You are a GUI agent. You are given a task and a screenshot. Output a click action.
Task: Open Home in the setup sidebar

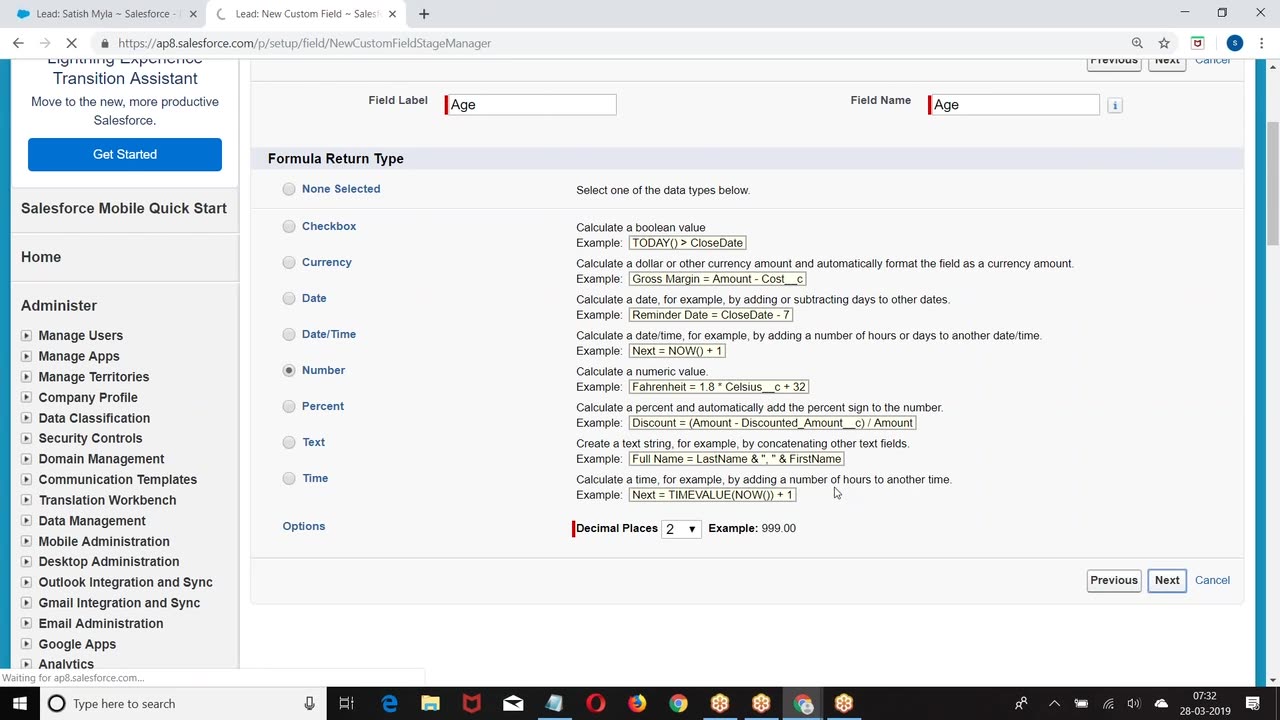[41, 257]
